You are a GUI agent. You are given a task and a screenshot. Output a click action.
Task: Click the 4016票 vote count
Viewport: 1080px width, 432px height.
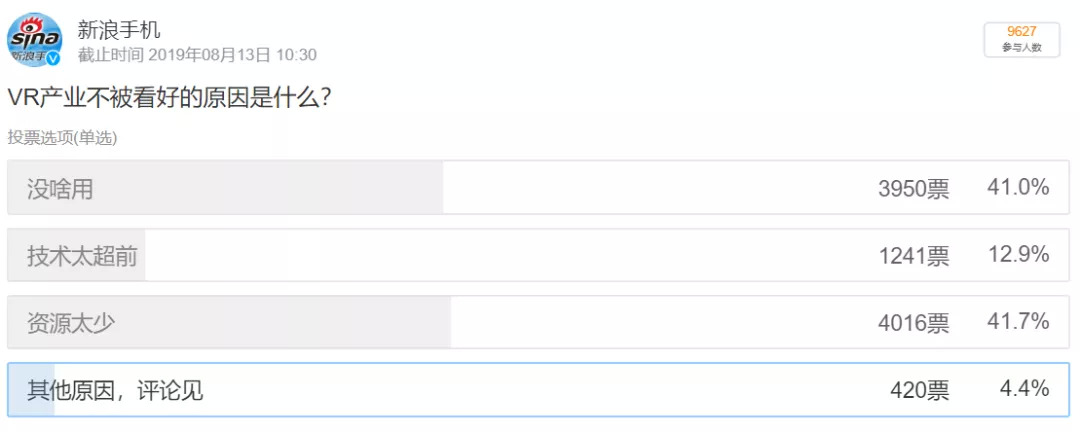point(914,323)
